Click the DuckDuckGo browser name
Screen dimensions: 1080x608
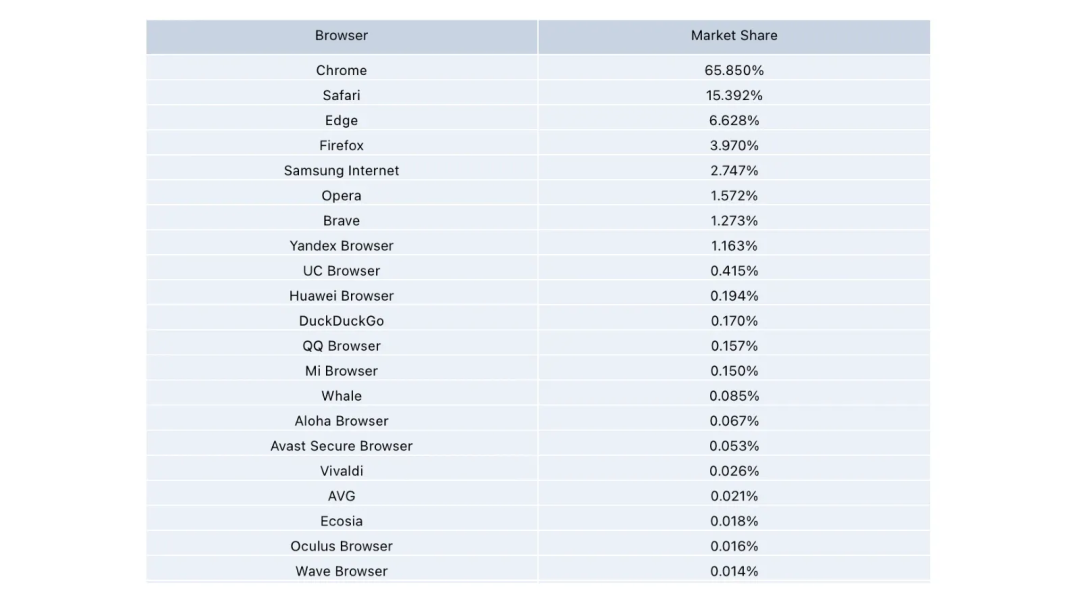(x=341, y=320)
